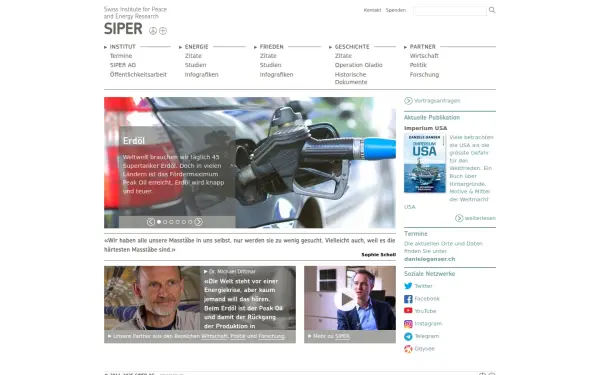
Task: Click the plus circle icon beside SIPER logo
Action: 163,31
